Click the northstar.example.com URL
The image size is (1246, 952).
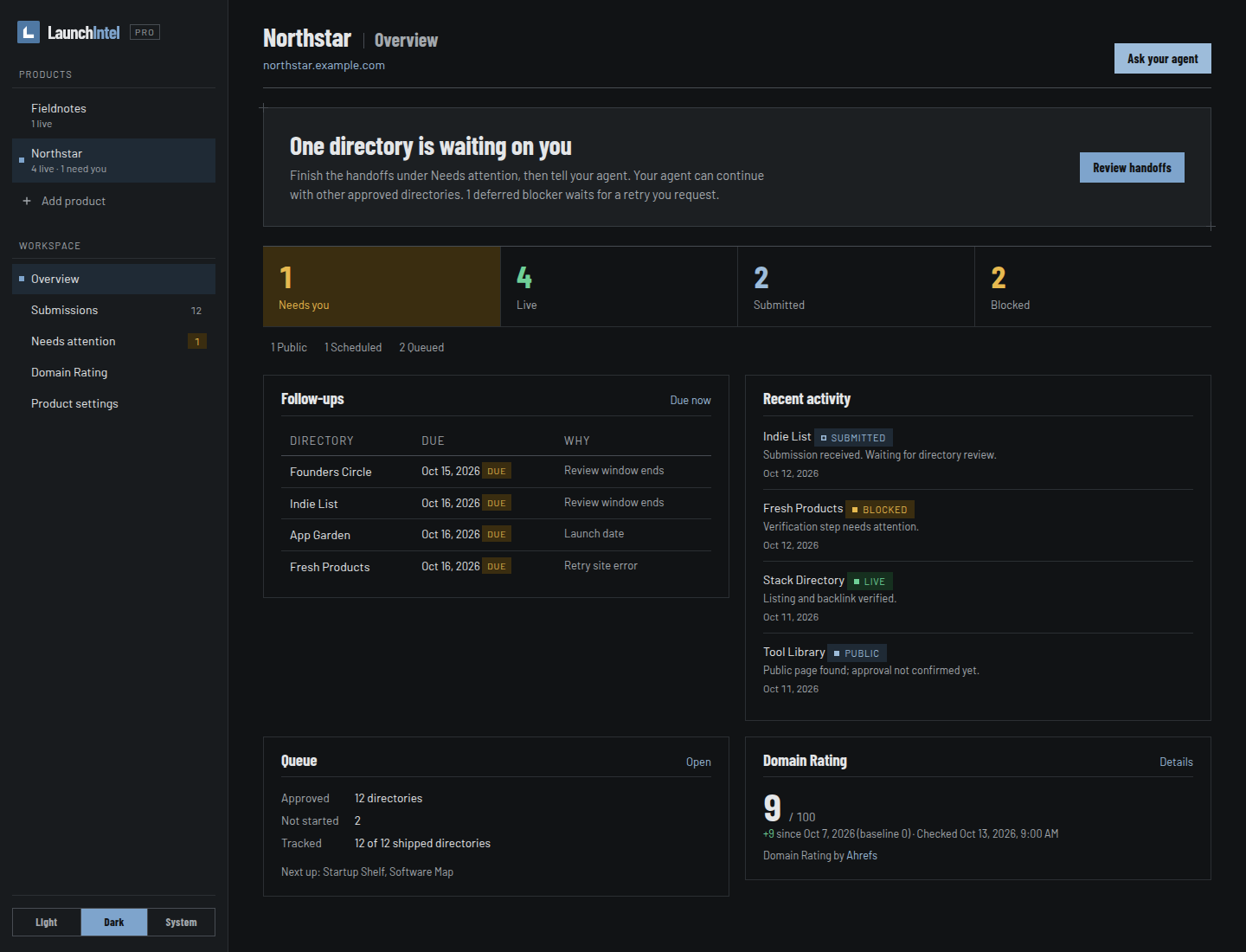point(324,65)
